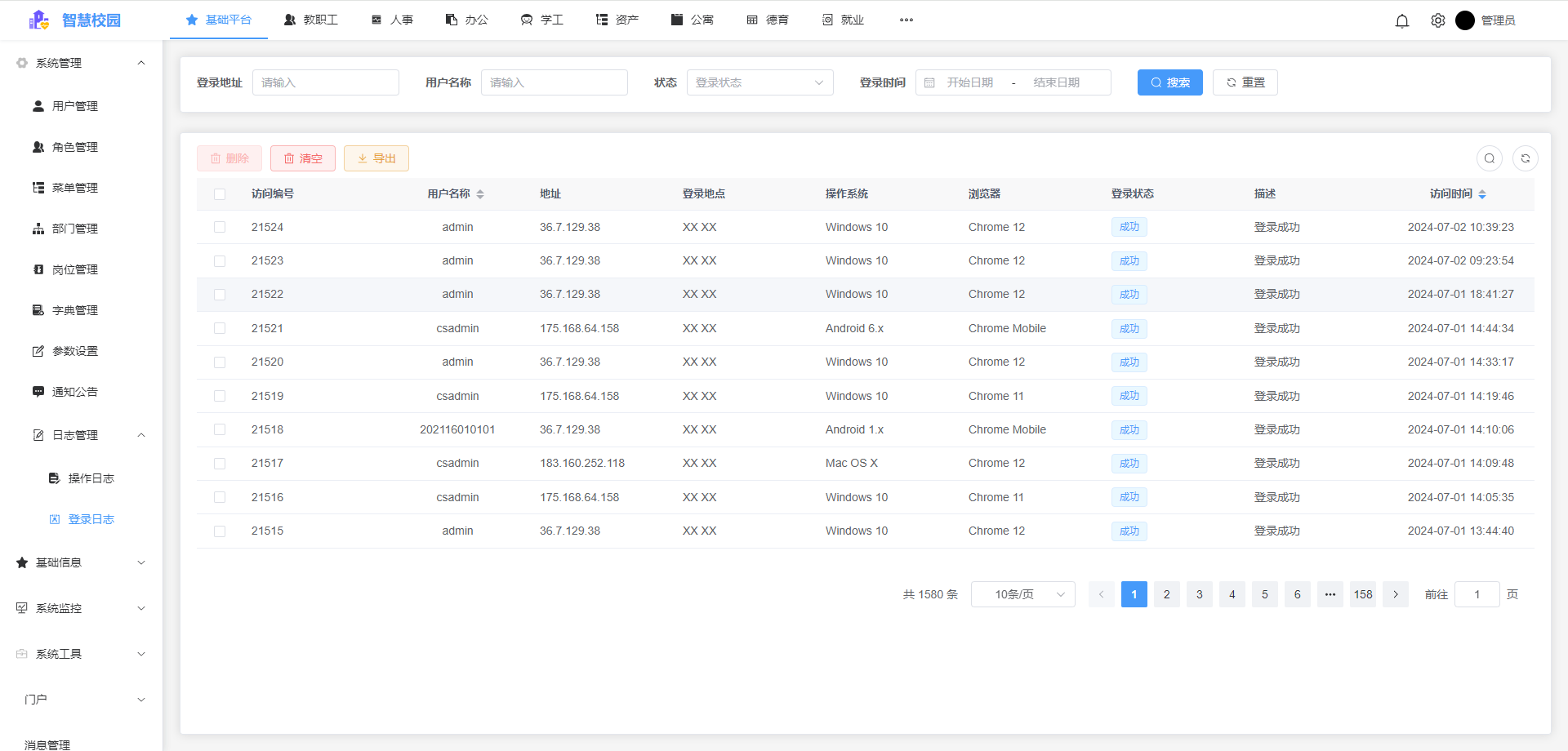Click the 登录地址 input field
Image resolution: width=1568 pixels, height=751 pixels.
[325, 82]
